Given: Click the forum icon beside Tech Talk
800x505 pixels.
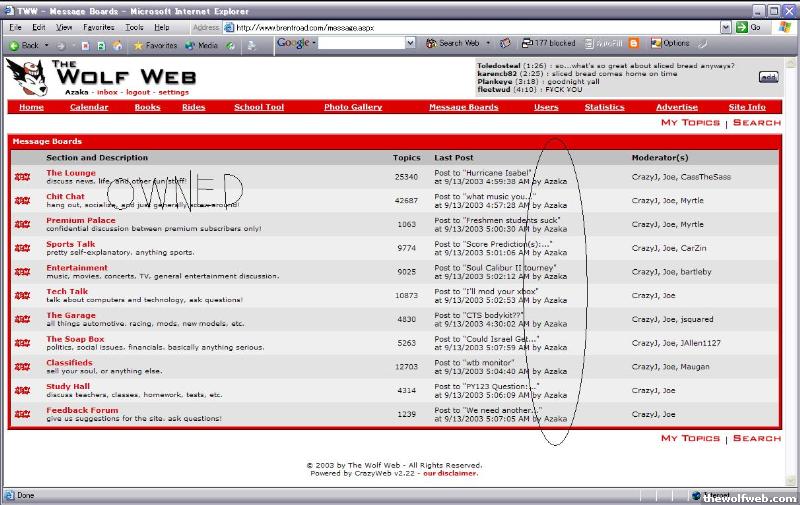Looking at the screenshot, I should coord(22,295).
